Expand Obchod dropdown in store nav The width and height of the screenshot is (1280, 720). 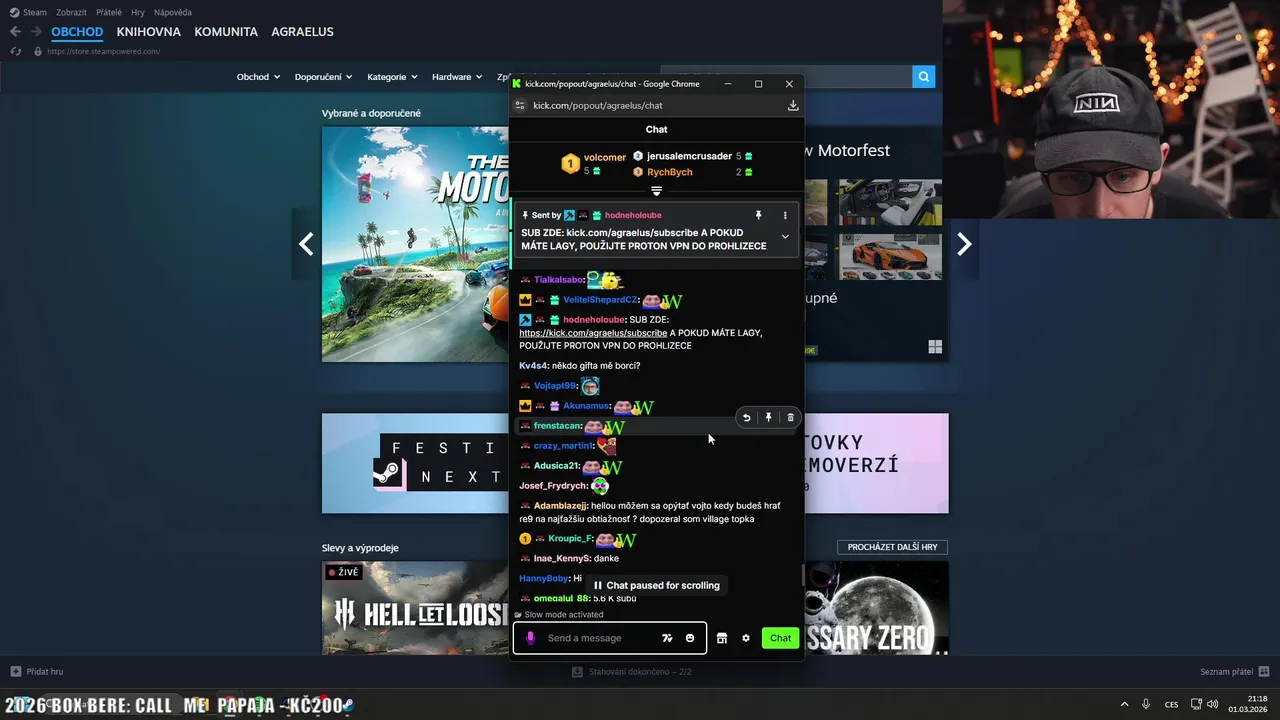click(x=258, y=77)
